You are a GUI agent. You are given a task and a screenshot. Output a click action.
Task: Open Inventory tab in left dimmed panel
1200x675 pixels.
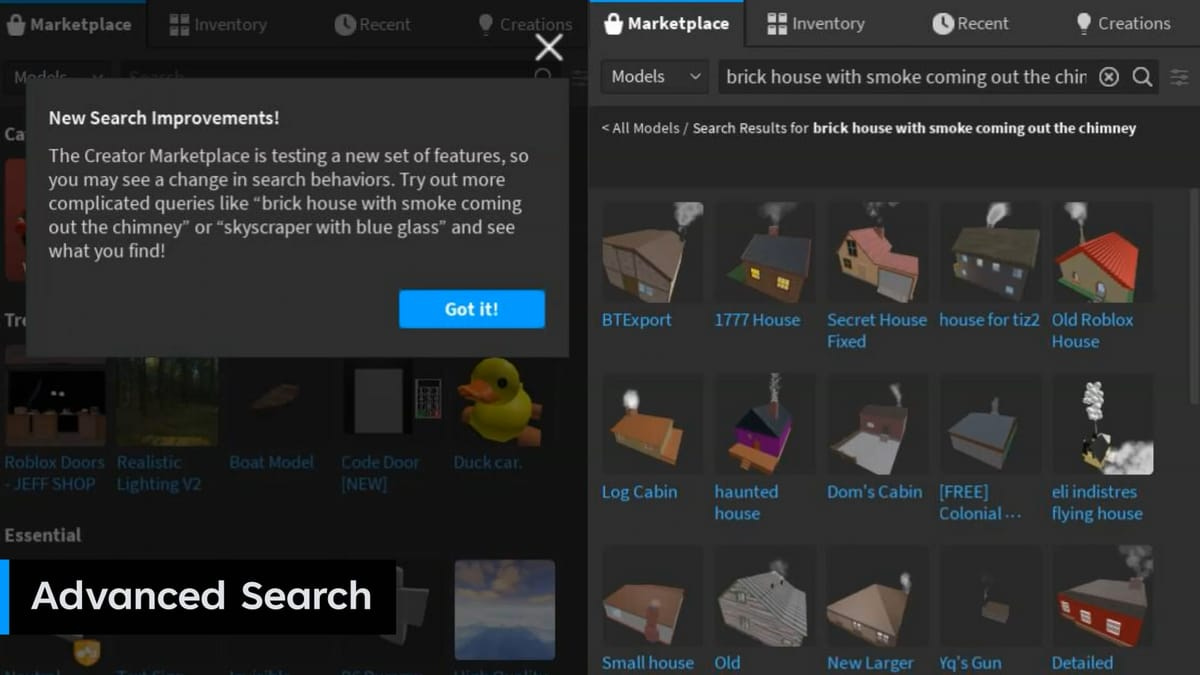tap(218, 24)
